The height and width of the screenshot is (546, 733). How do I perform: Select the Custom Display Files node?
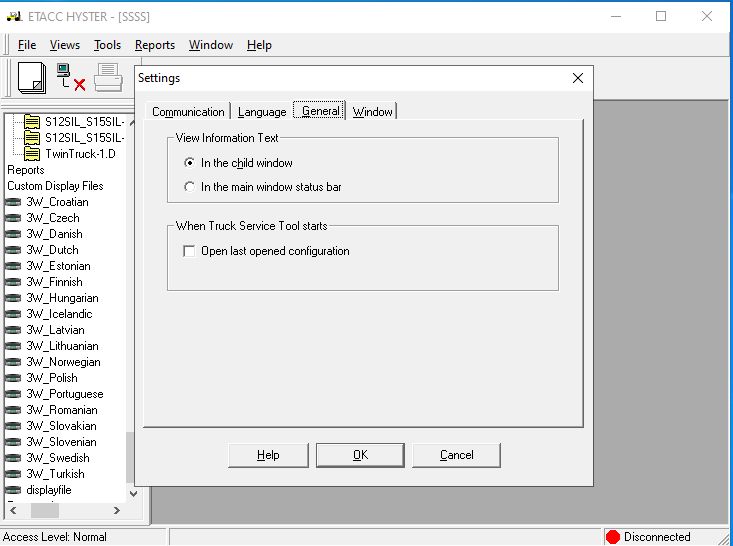tap(55, 186)
